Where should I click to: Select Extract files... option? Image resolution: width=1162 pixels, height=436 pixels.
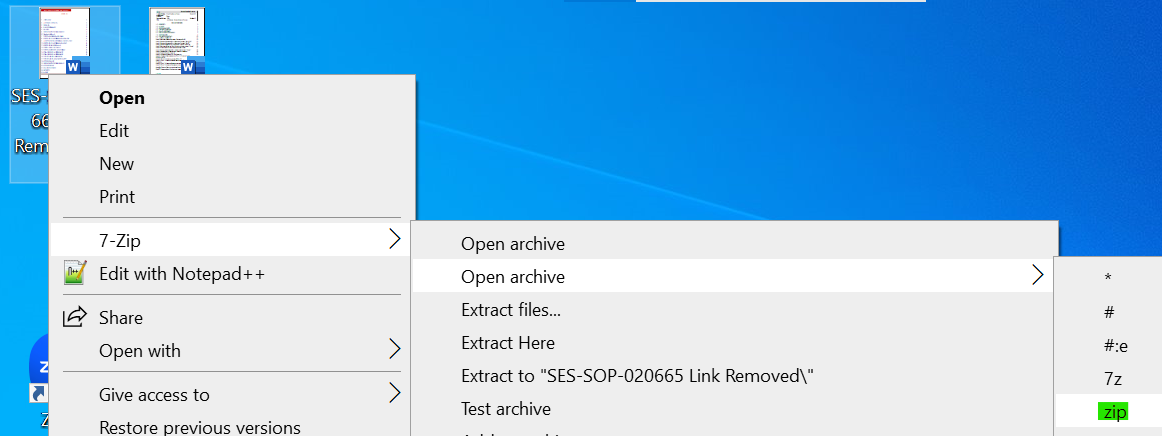[x=510, y=310]
